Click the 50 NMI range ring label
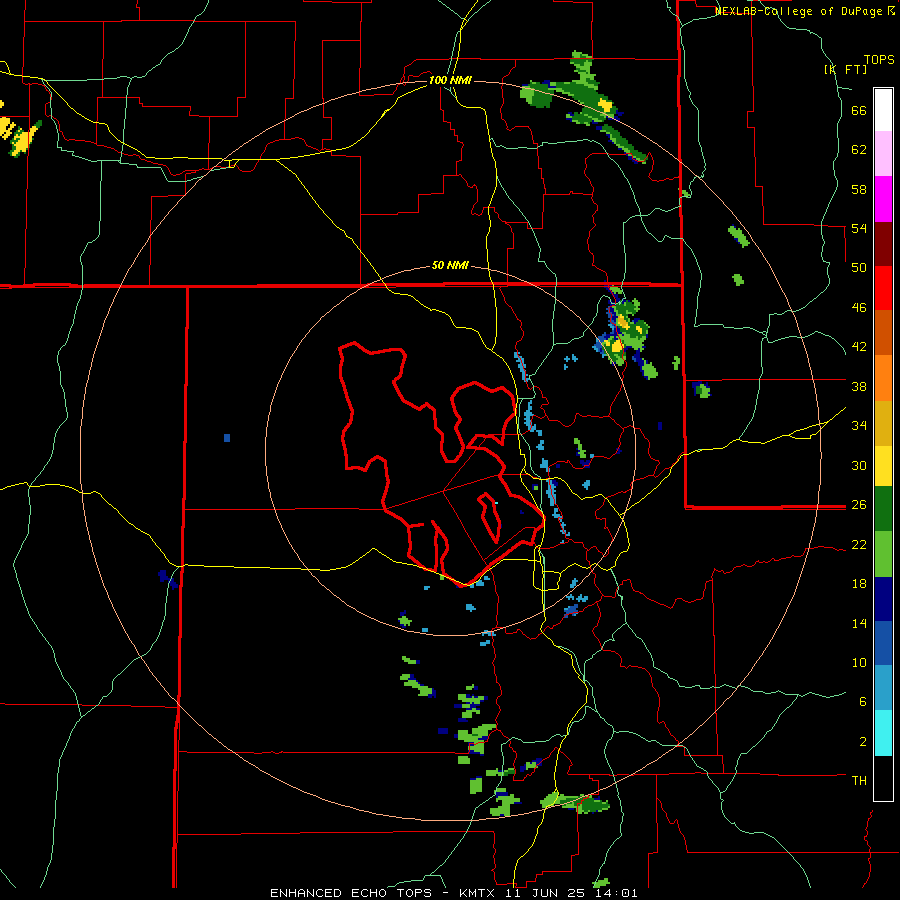The height and width of the screenshot is (900, 900). point(450,265)
